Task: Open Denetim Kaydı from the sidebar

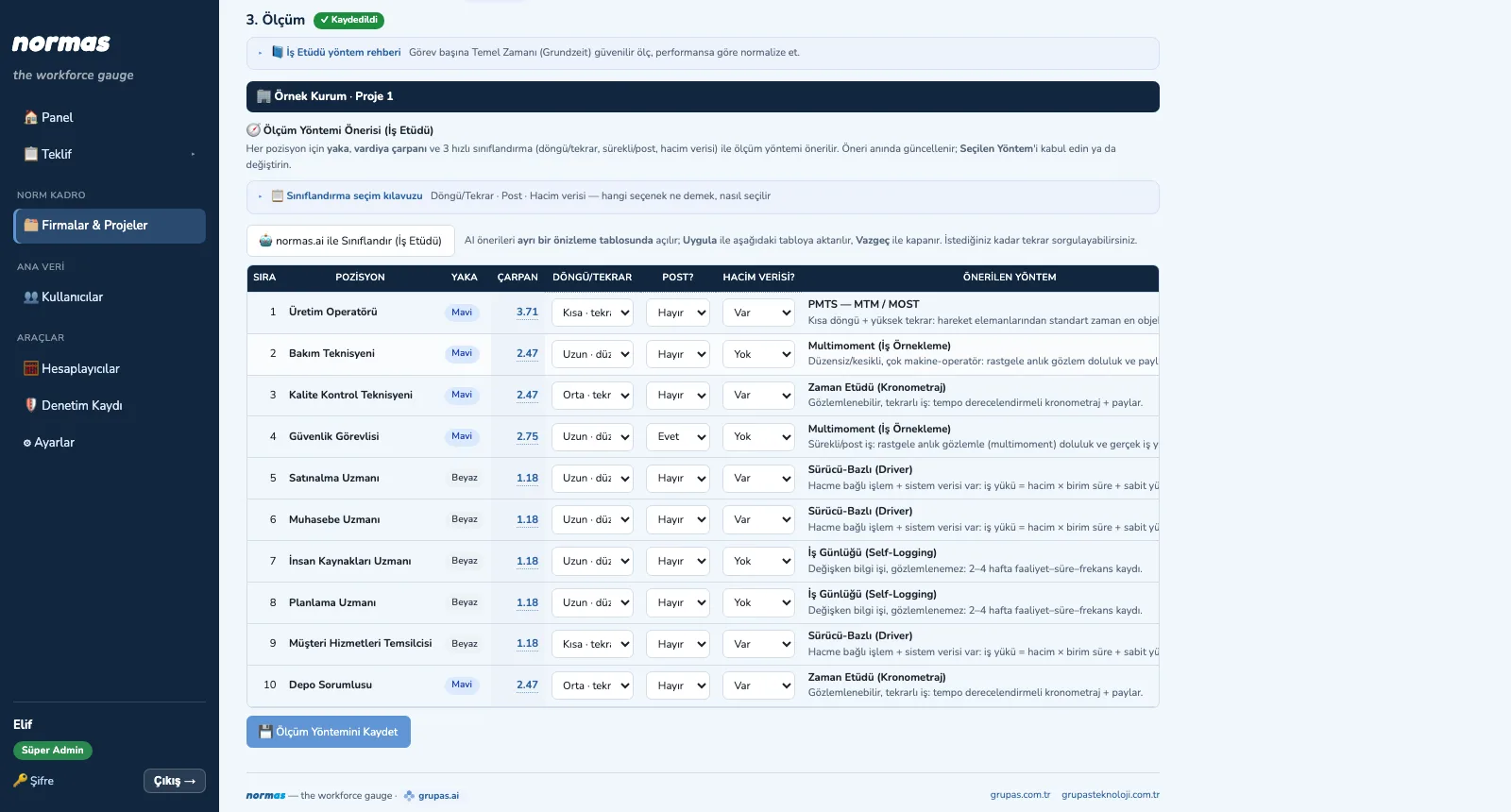Action: [110, 405]
